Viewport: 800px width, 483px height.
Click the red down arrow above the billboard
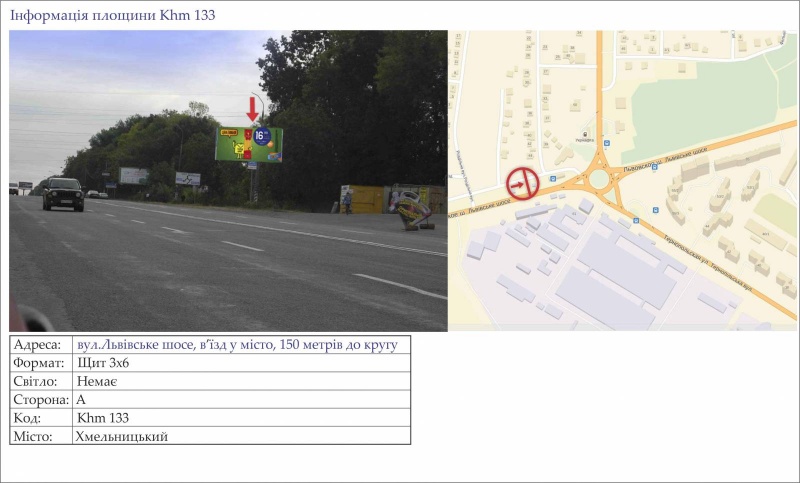(x=252, y=109)
